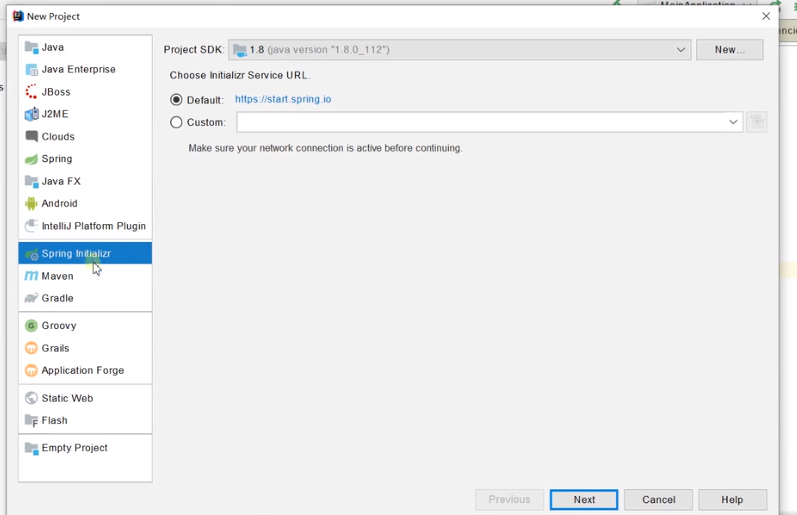
Task: Click the Next button
Action: point(584,500)
